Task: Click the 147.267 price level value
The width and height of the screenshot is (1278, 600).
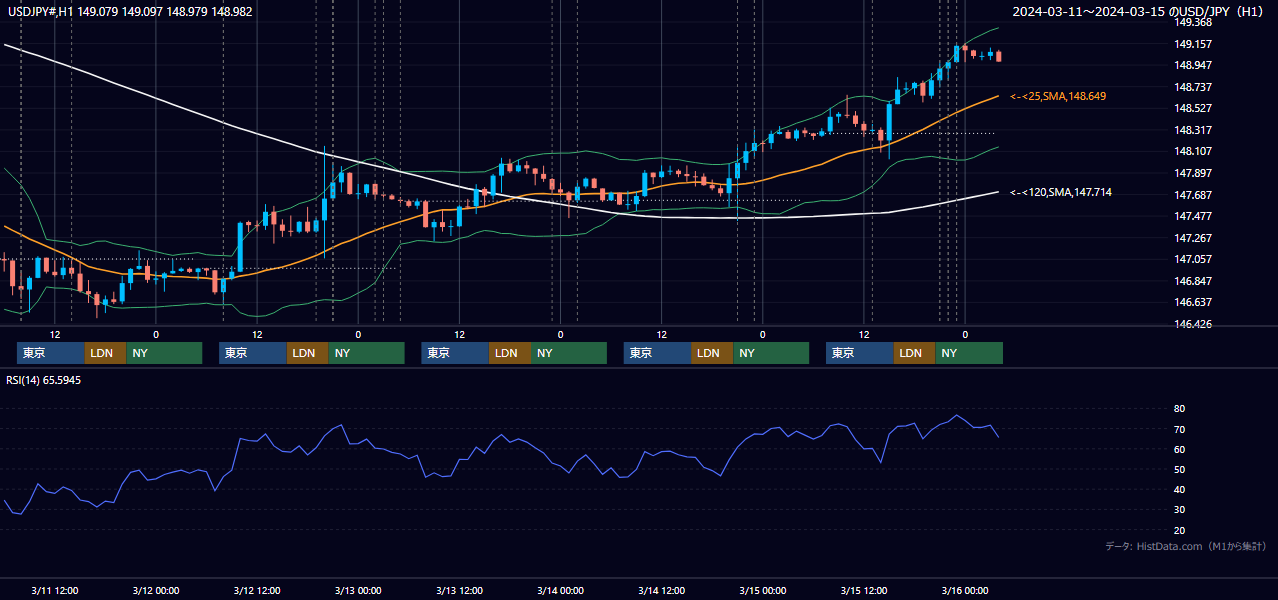Action: 1193,238
